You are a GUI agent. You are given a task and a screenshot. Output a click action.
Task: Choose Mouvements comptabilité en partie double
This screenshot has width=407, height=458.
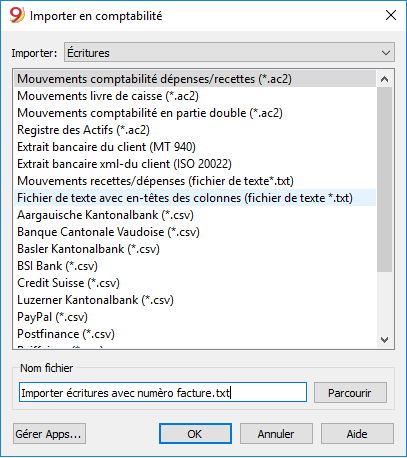tap(195, 113)
